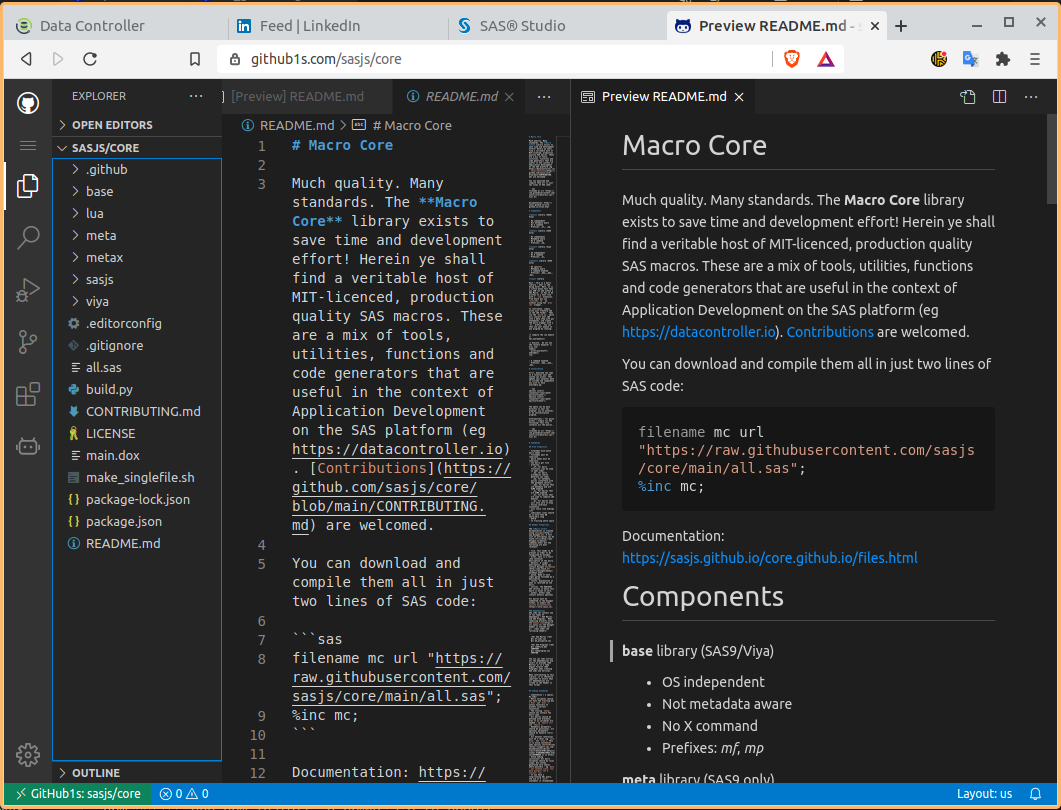Expand the viya folder
The image size is (1061, 810).
(137, 302)
